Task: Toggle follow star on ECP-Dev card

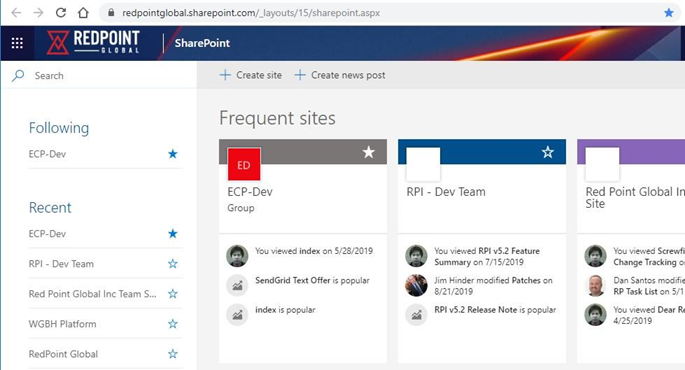Action: point(369,152)
